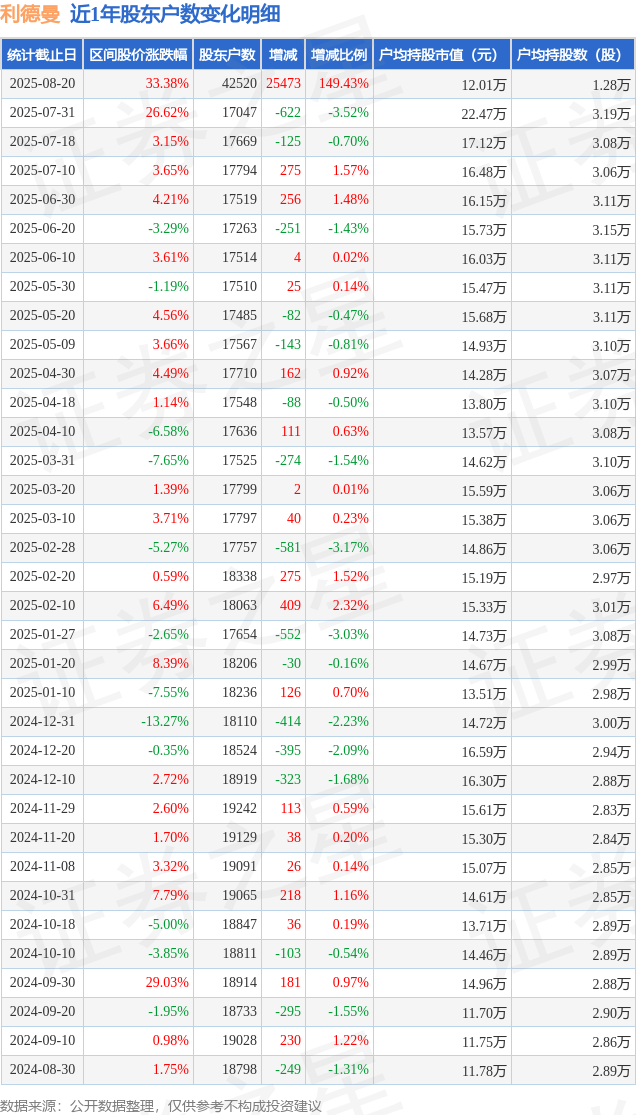The height and width of the screenshot is (1115, 636).
Task: Select the 2025-07-31 row date
Action: [x=42, y=112]
